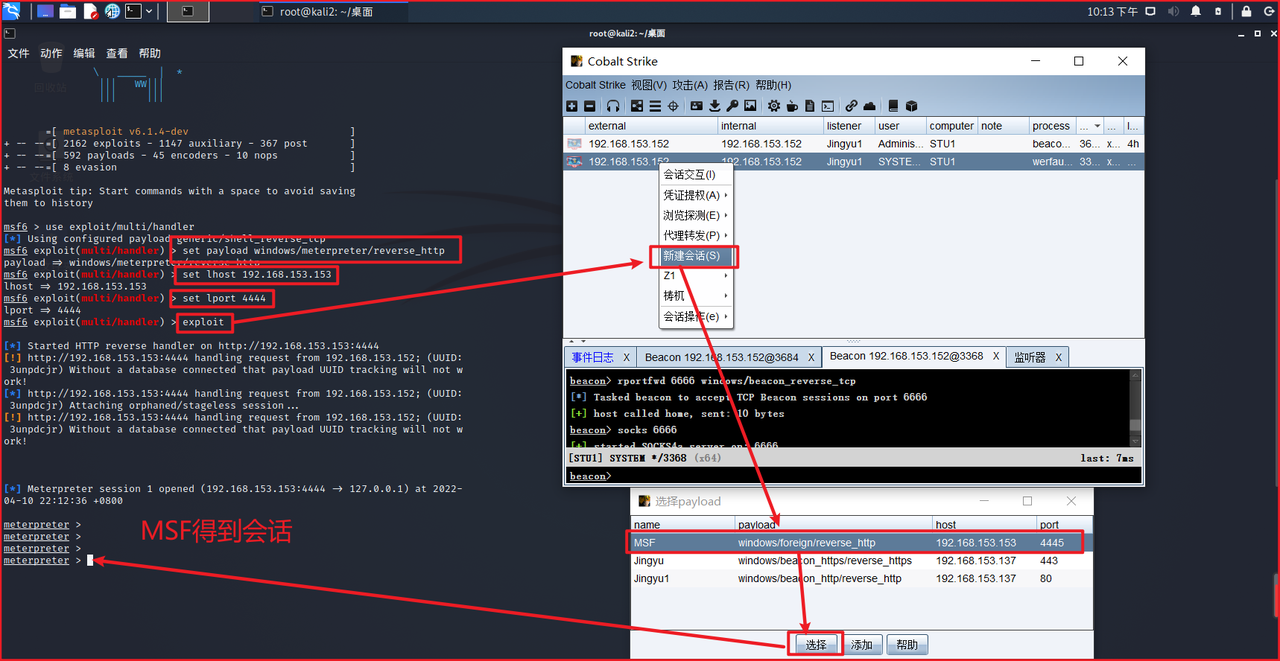
Task: Open Listeners via the headphones toolbar icon
Action: [612, 106]
